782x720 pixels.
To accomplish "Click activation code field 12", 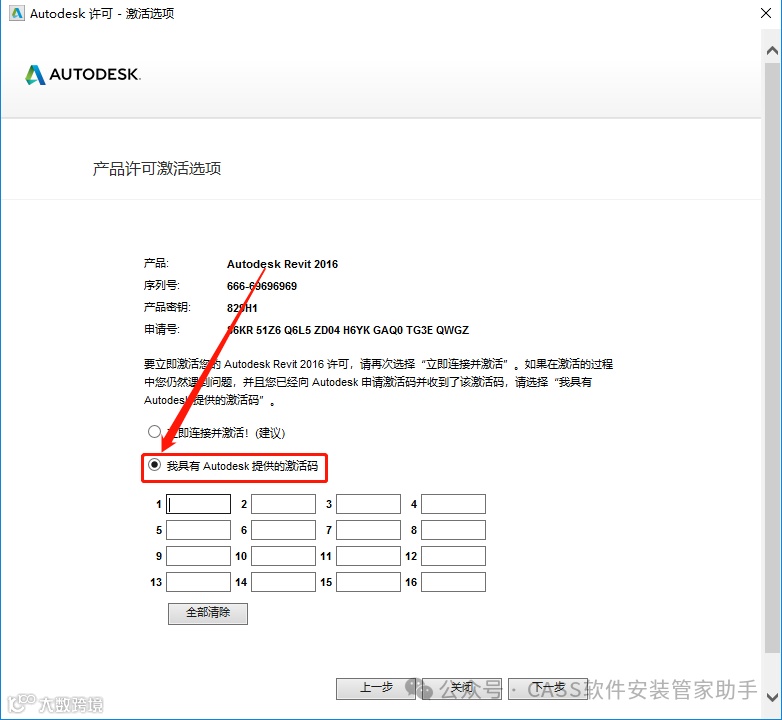I will tap(453, 556).
